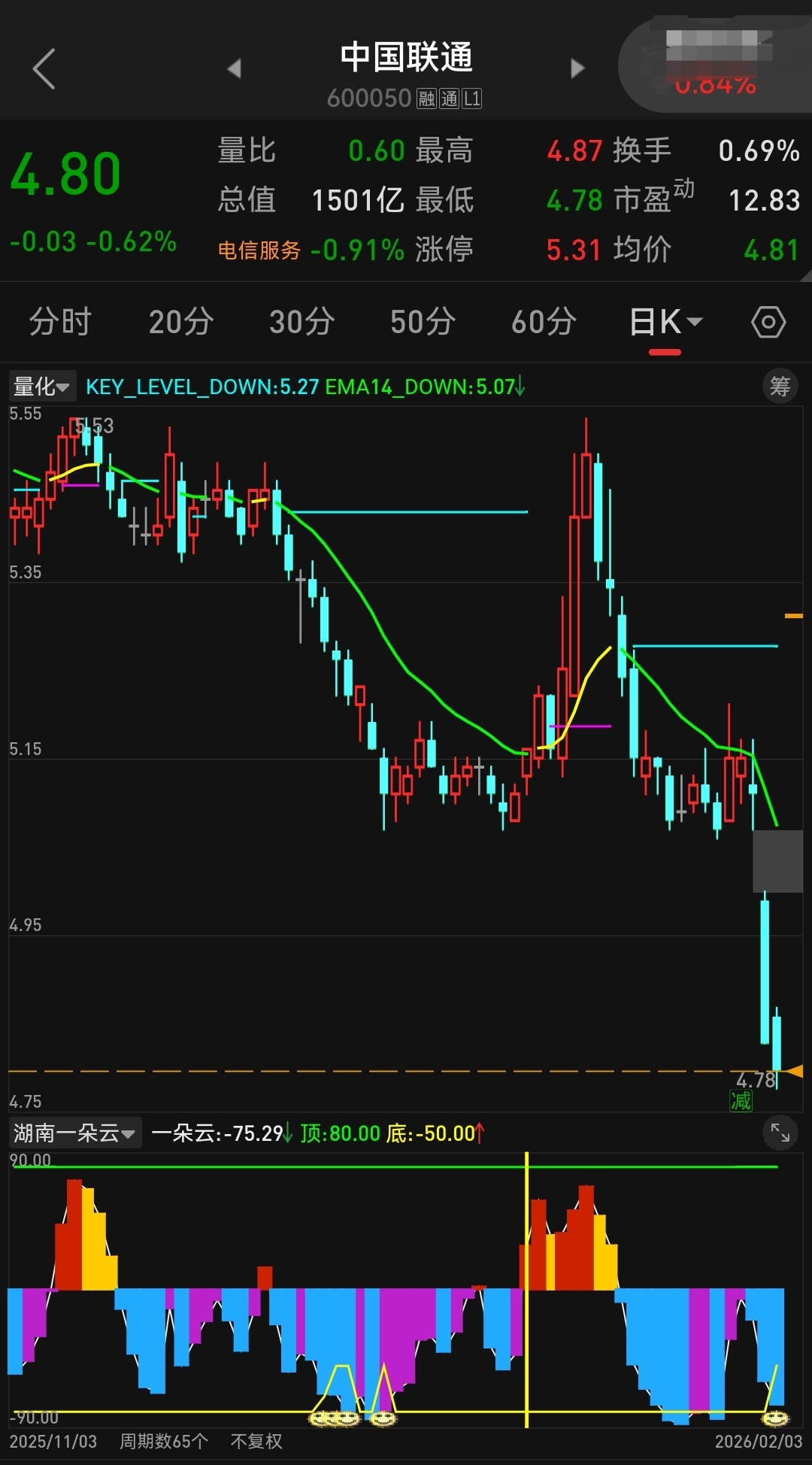Screen dimensions: 812x1465
Task: Tap the 均价 4.81 value
Action: pos(771,250)
